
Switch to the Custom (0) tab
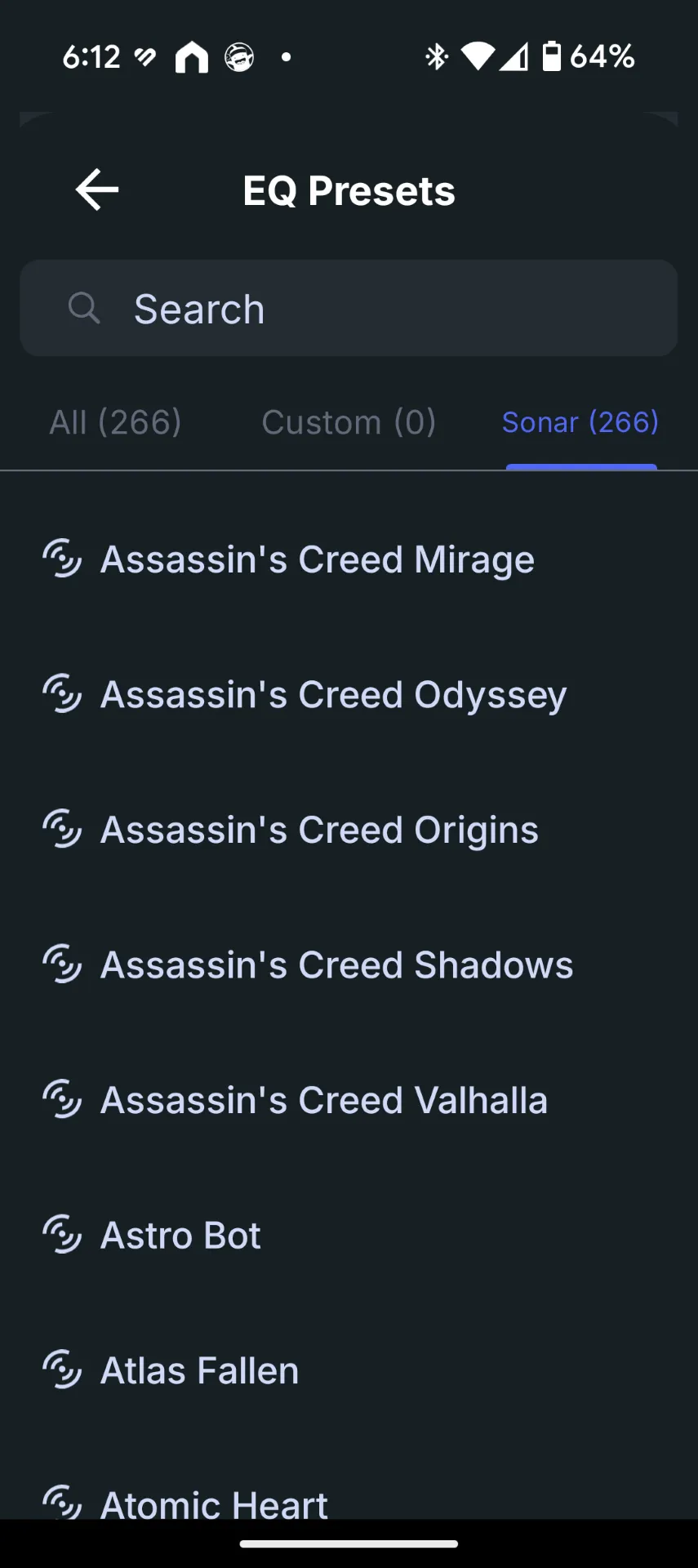(349, 422)
